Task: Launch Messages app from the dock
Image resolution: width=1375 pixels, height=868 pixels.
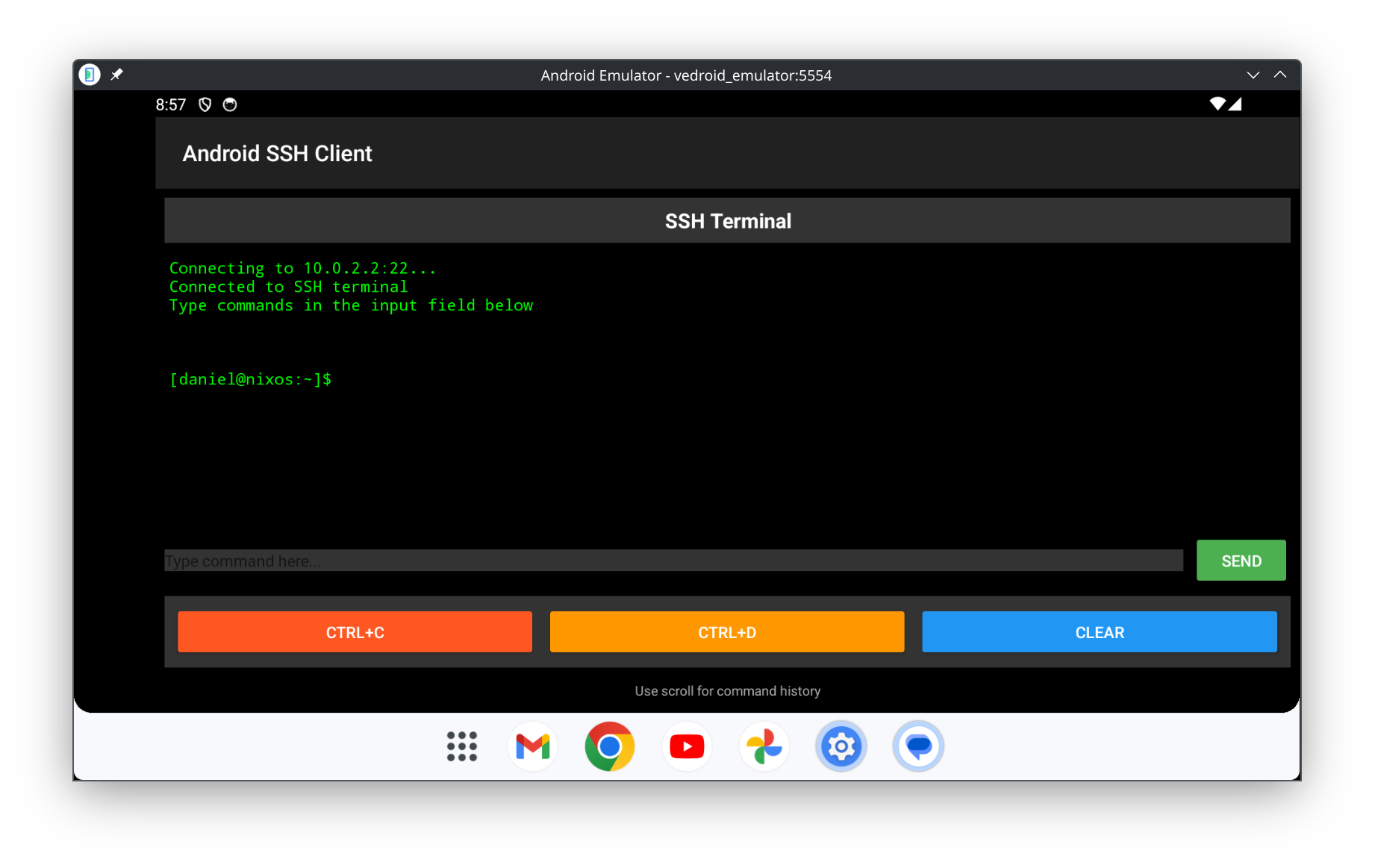Action: click(x=918, y=746)
